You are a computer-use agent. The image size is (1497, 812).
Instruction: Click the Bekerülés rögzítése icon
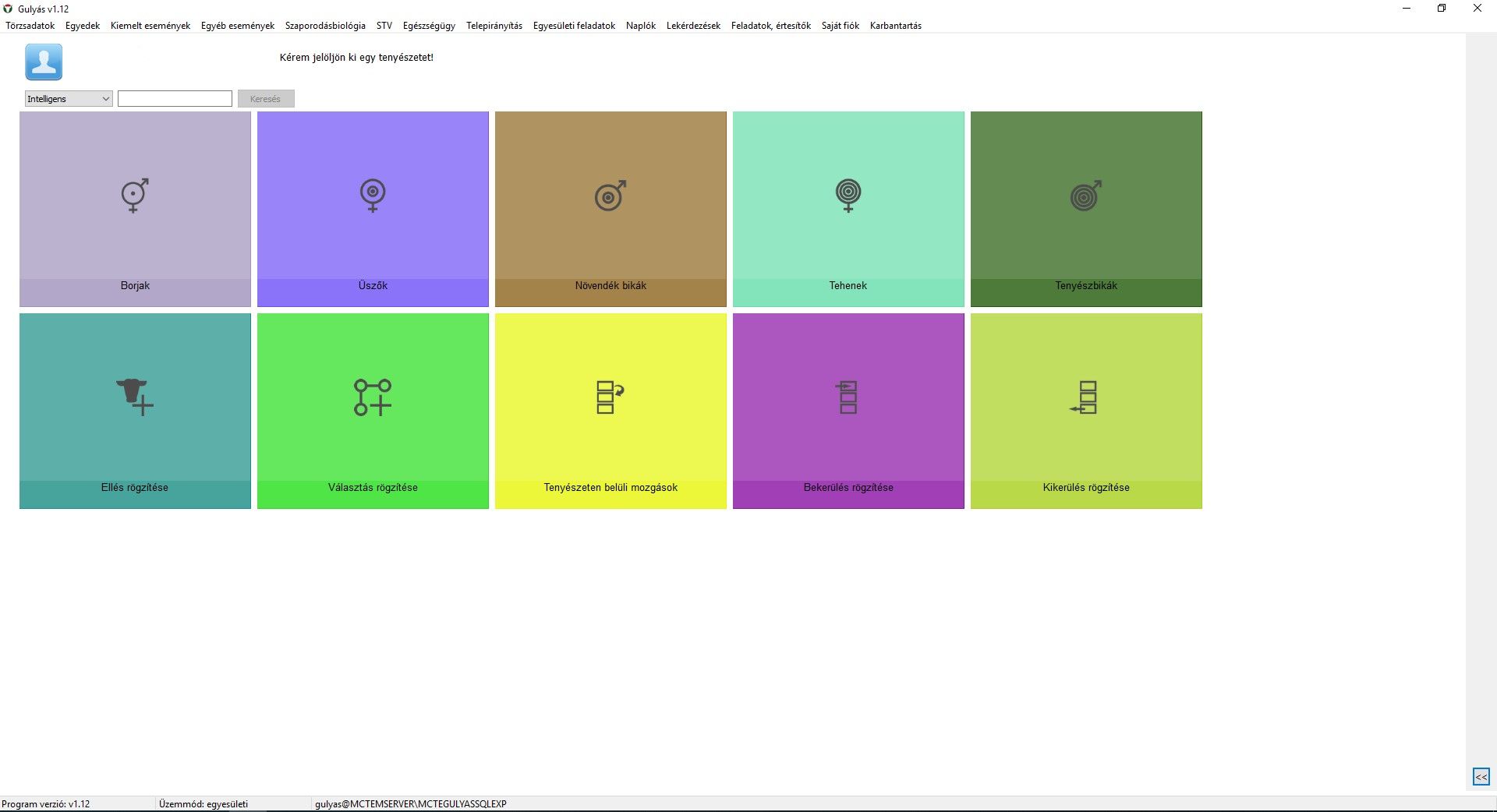848,397
